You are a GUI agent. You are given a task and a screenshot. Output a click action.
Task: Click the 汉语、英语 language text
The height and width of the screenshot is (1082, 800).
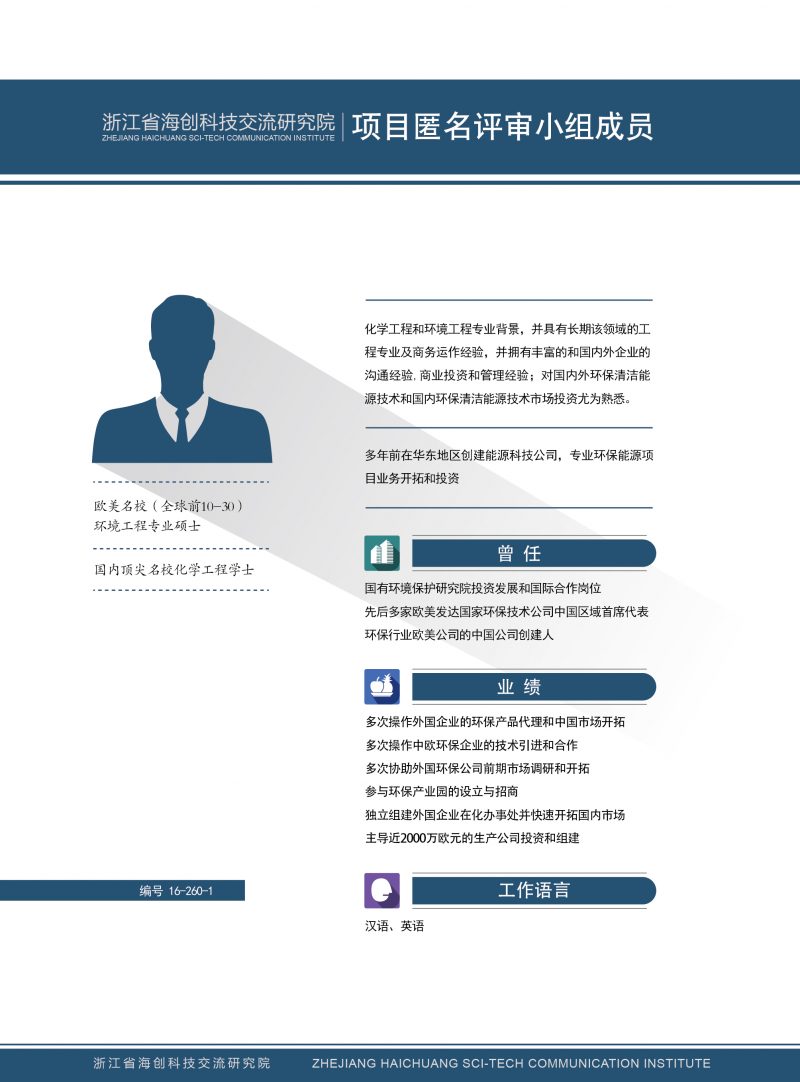394,927
